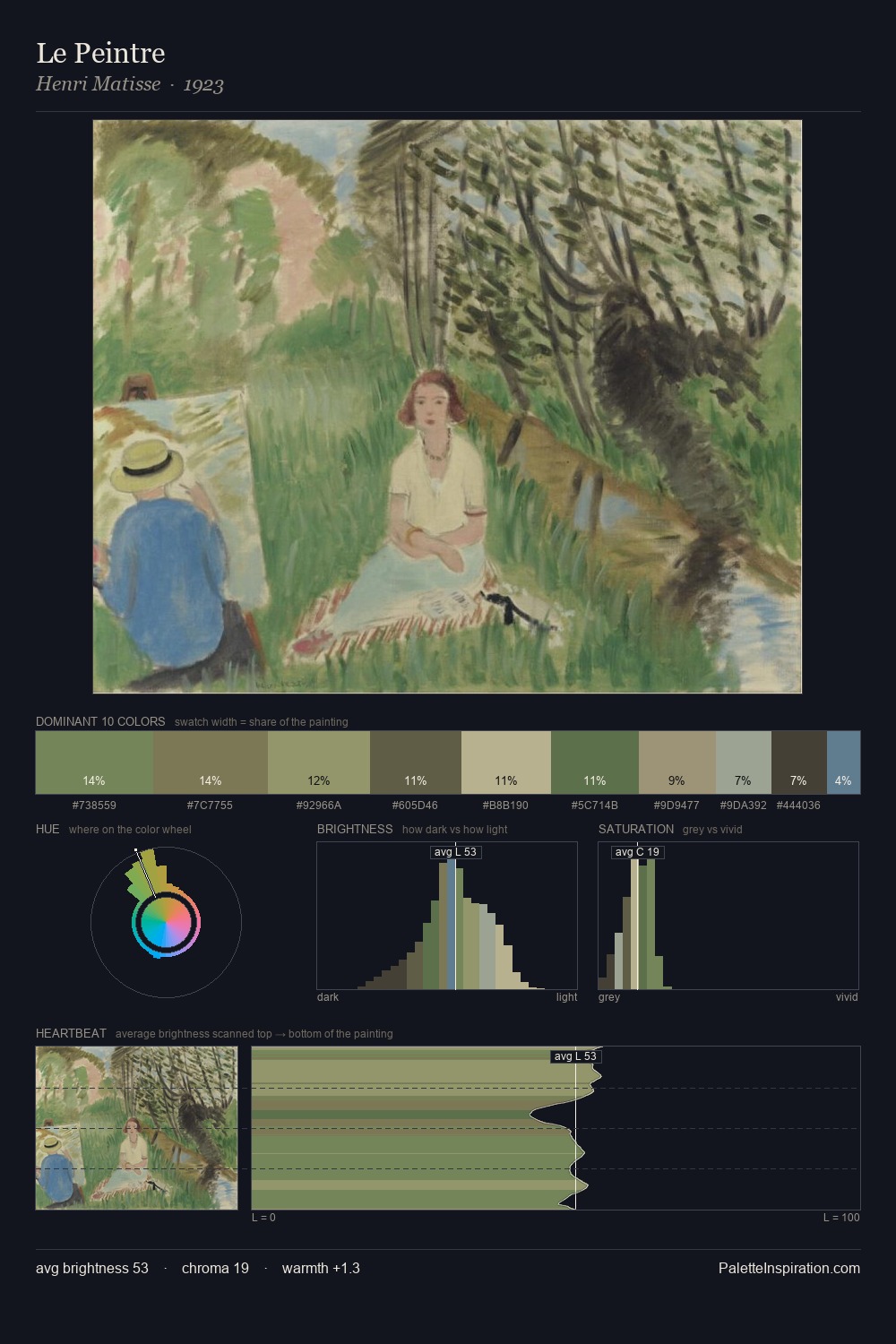Pick the #605D46 dark olive swatch
The height and width of the screenshot is (1344, 896).
pyautogui.click(x=416, y=762)
